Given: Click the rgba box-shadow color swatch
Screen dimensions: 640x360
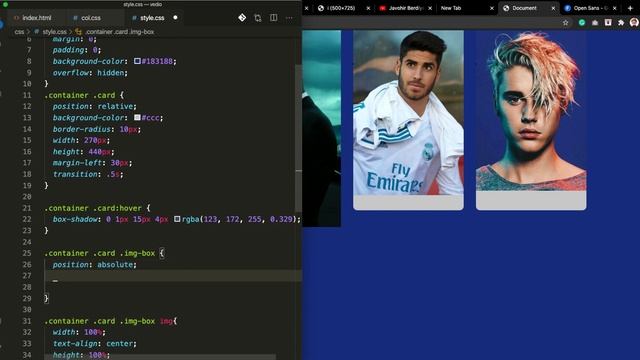Looking at the screenshot, I should coord(177,219).
